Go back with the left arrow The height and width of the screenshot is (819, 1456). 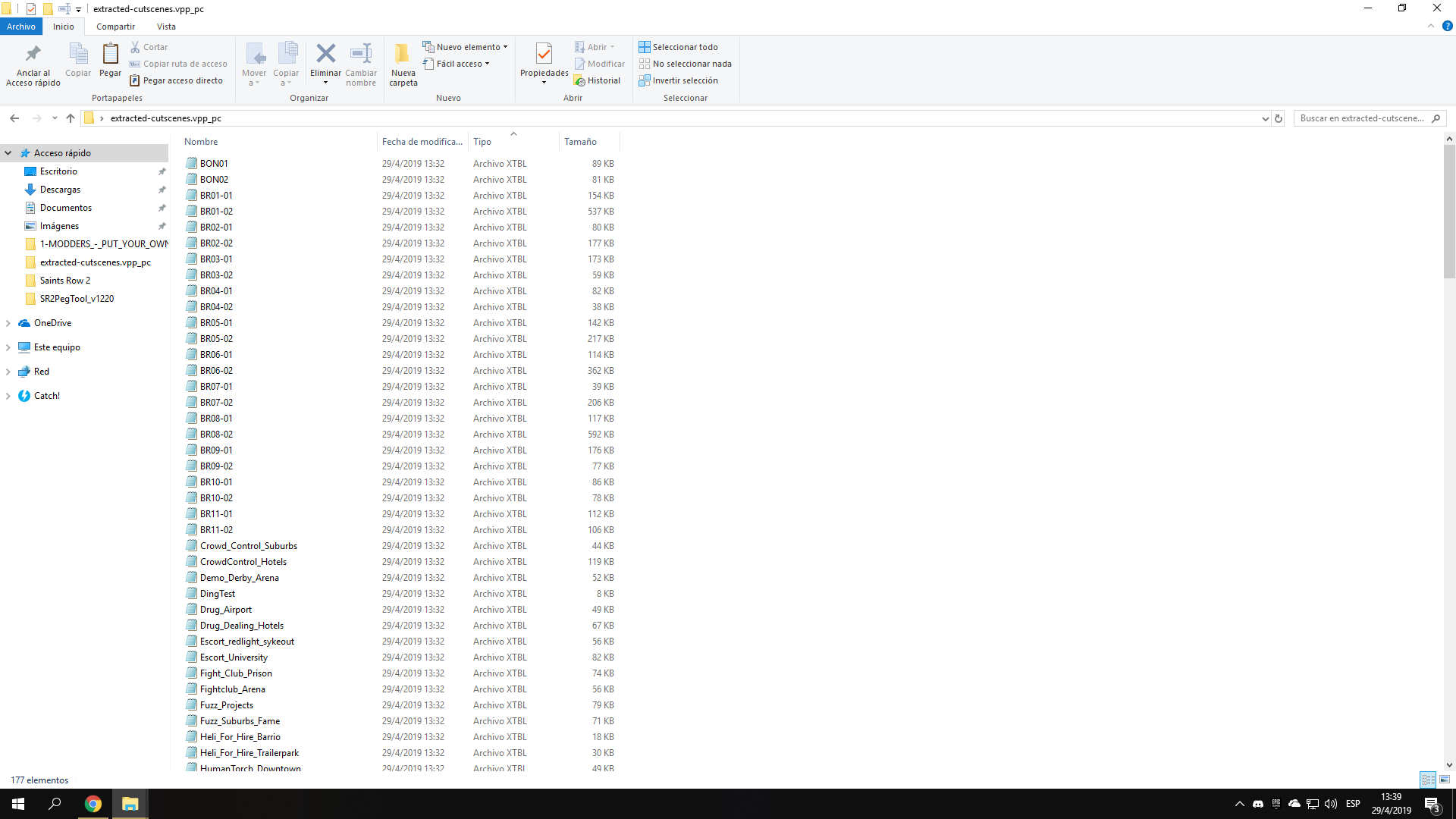(14, 118)
